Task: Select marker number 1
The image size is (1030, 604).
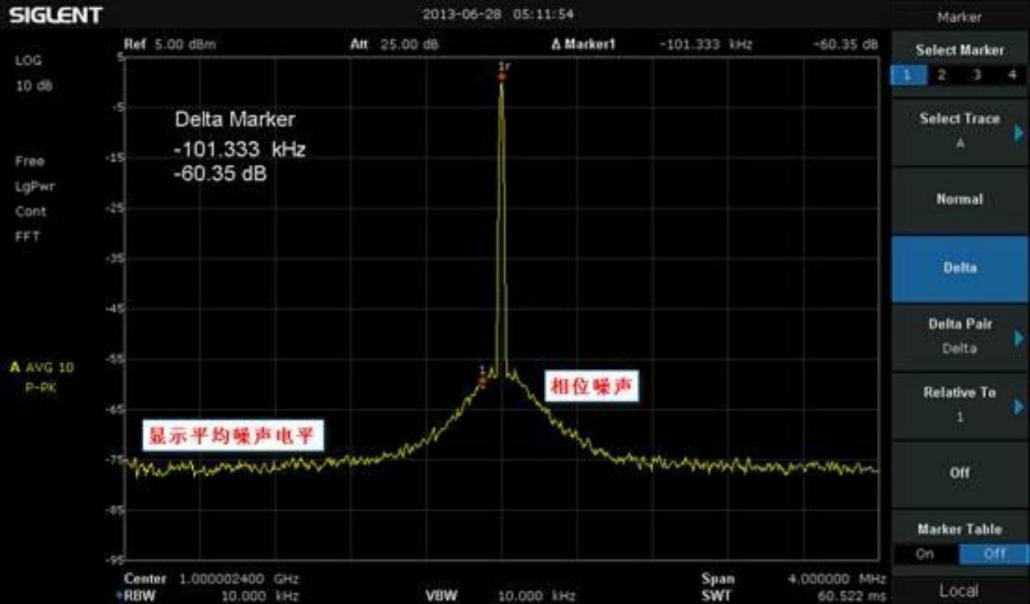Action: tap(908, 75)
